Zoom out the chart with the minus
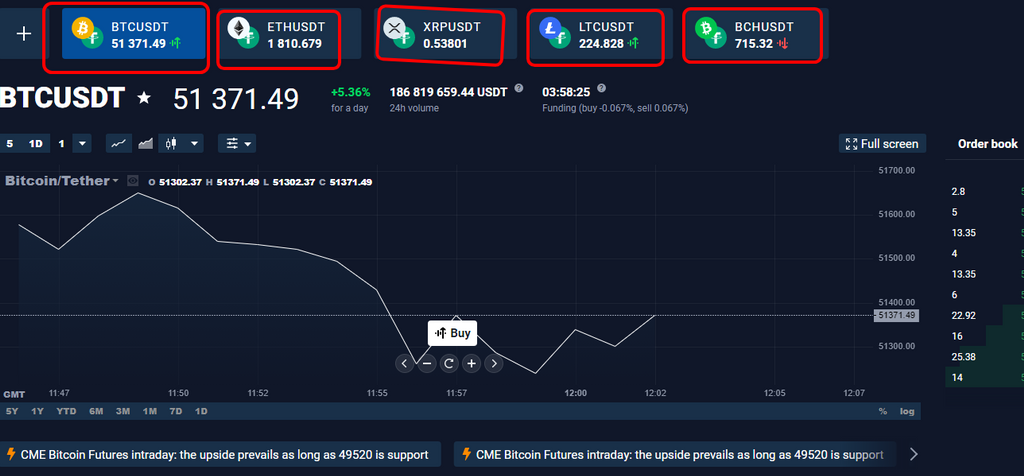The height and width of the screenshot is (476, 1024). (426, 363)
